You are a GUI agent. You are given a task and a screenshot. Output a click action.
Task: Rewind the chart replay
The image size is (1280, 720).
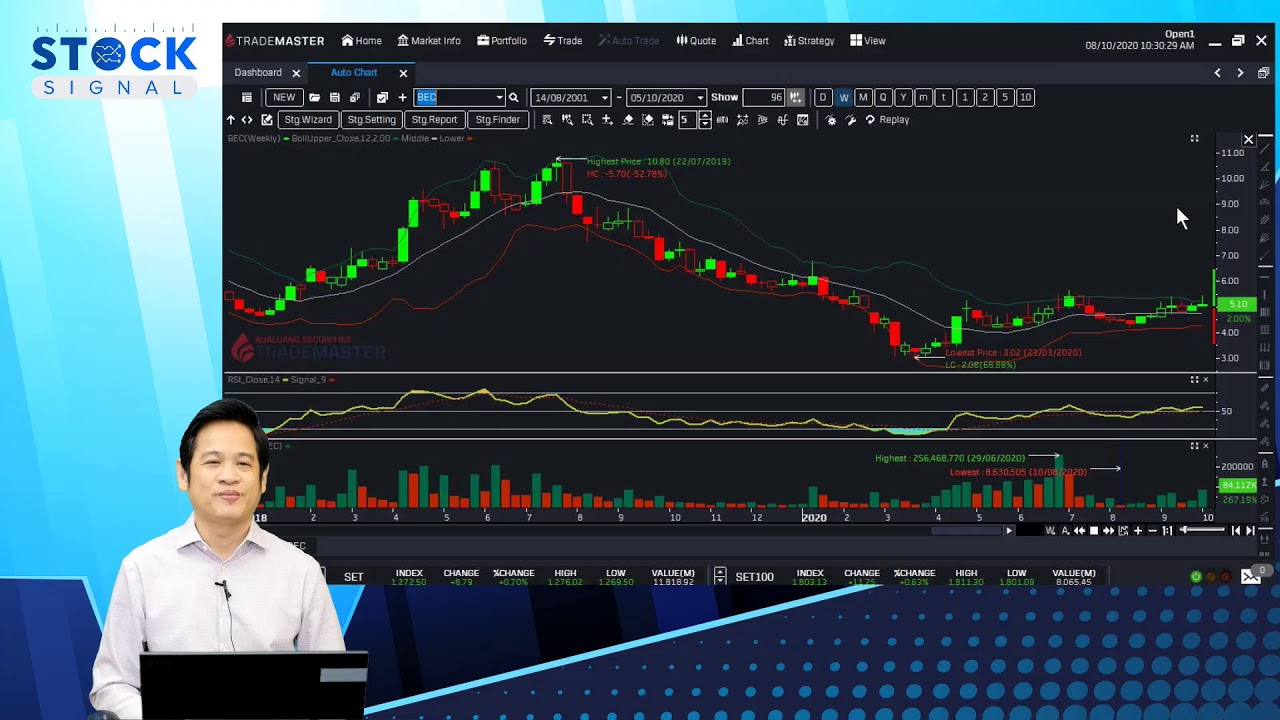[x=1079, y=531]
